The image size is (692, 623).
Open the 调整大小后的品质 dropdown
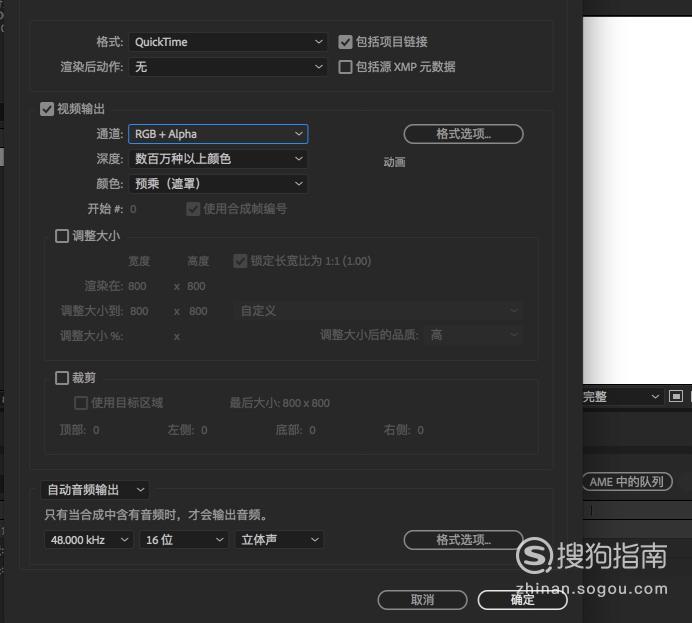[x=474, y=335]
